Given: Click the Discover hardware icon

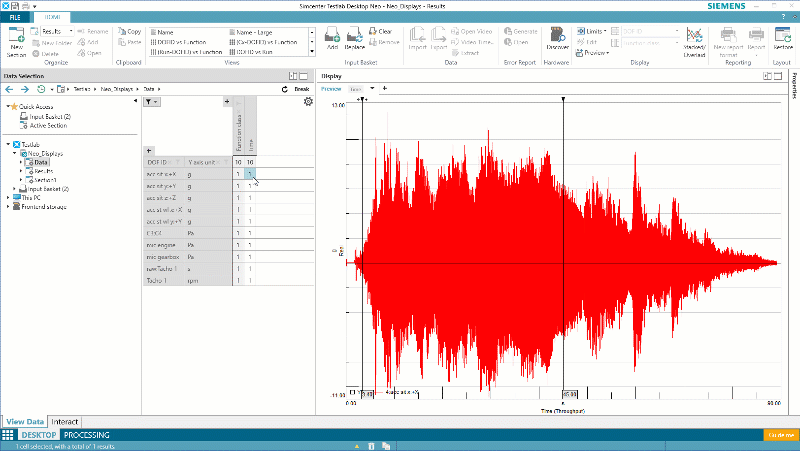Looking at the screenshot, I should [x=557, y=38].
